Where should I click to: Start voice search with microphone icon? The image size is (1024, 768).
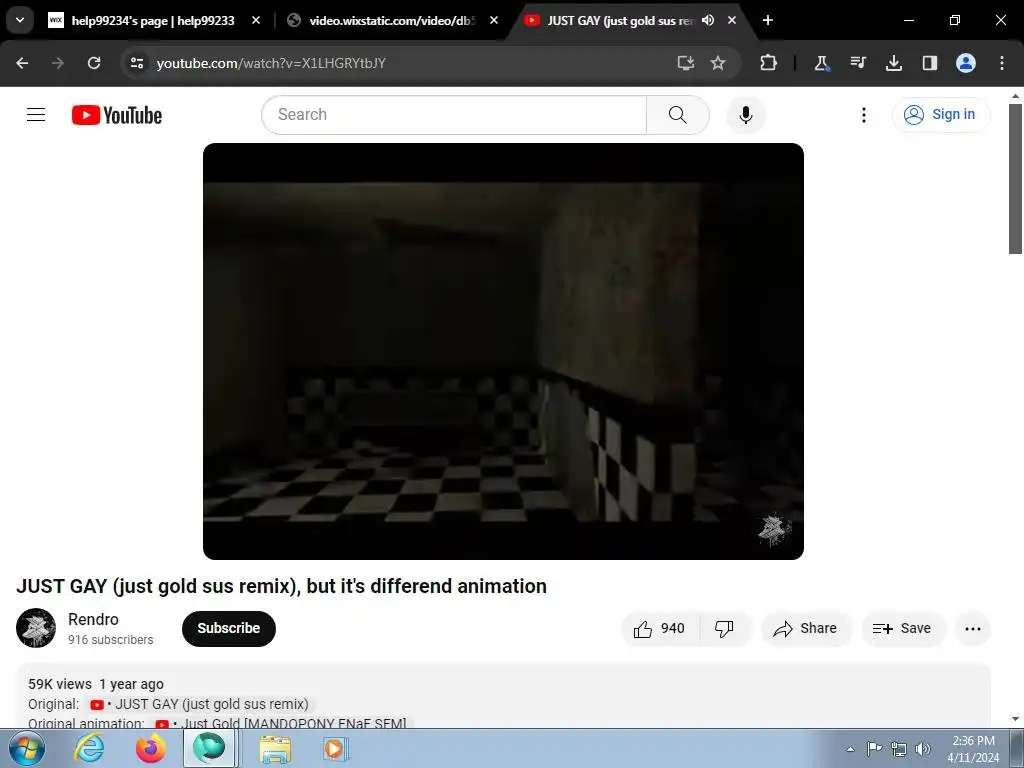point(745,115)
